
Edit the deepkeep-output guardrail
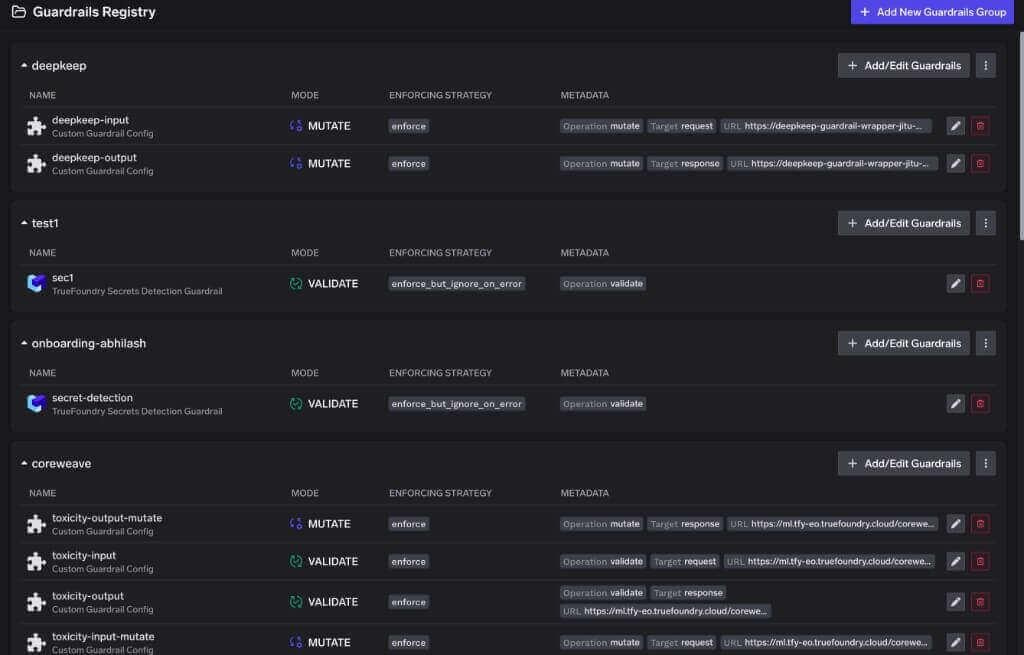[x=955, y=163]
